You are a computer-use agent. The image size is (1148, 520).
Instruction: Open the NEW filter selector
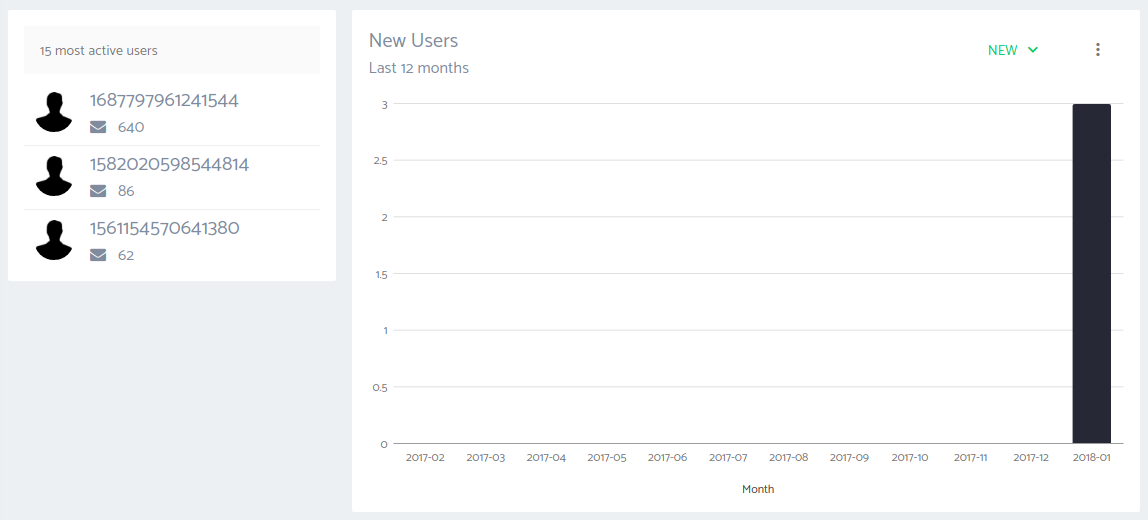pos(1003,50)
